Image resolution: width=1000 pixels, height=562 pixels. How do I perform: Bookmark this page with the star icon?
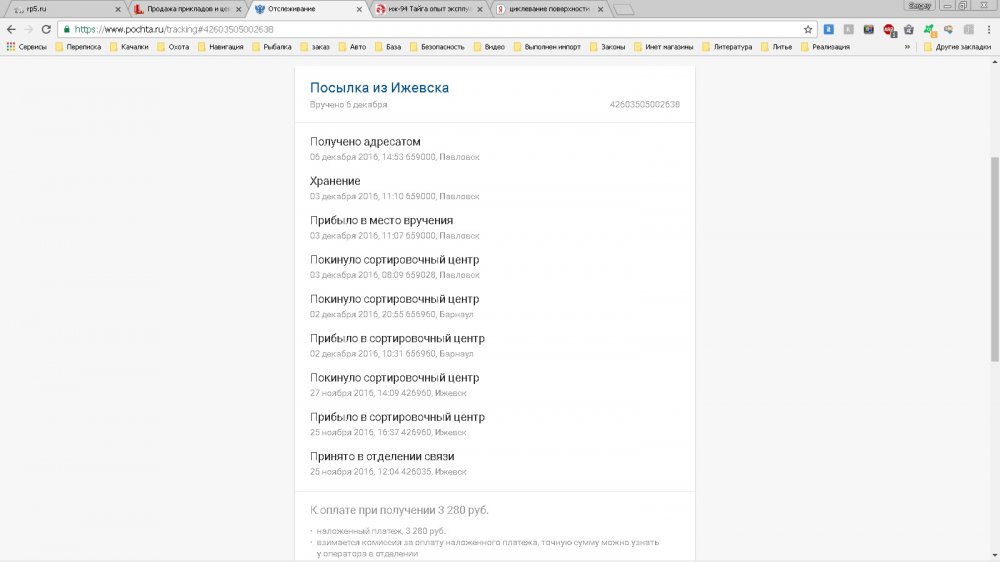(808, 30)
